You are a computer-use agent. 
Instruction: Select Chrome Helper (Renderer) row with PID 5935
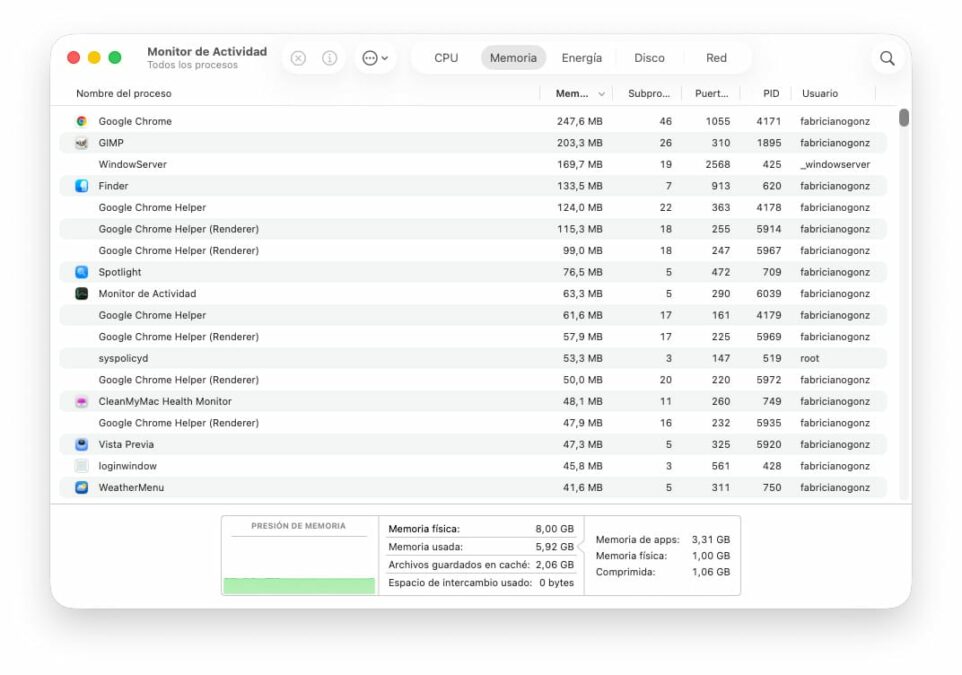click(473, 423)
